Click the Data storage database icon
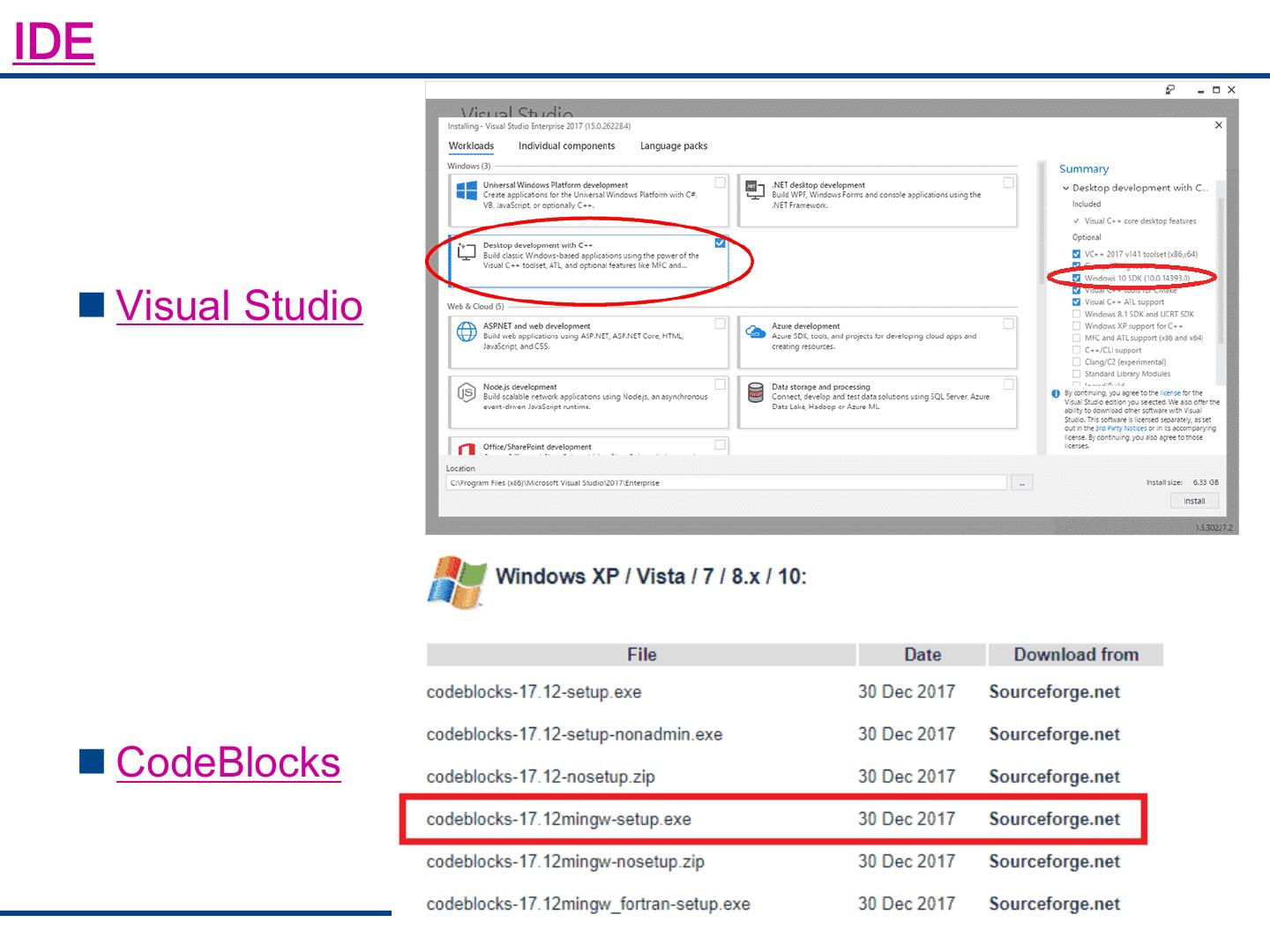Image resolution: width=1270 pixels, height=952 pixels. point(755,392)
